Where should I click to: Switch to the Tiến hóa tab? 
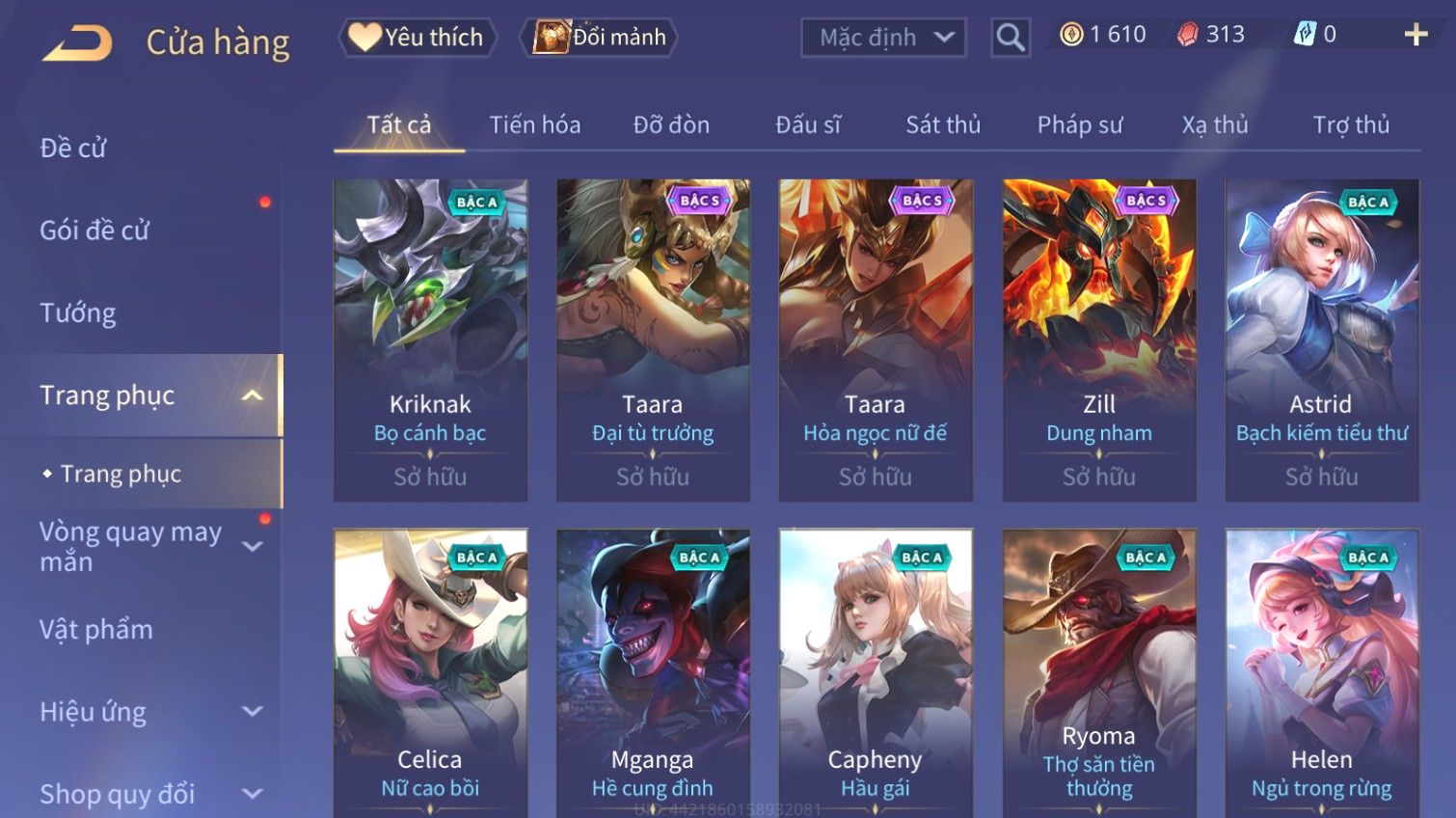[x=534, y=125]
